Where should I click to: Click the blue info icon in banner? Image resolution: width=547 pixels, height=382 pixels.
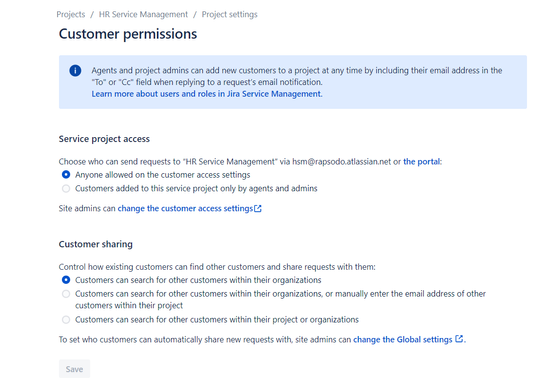pos(75,70)
